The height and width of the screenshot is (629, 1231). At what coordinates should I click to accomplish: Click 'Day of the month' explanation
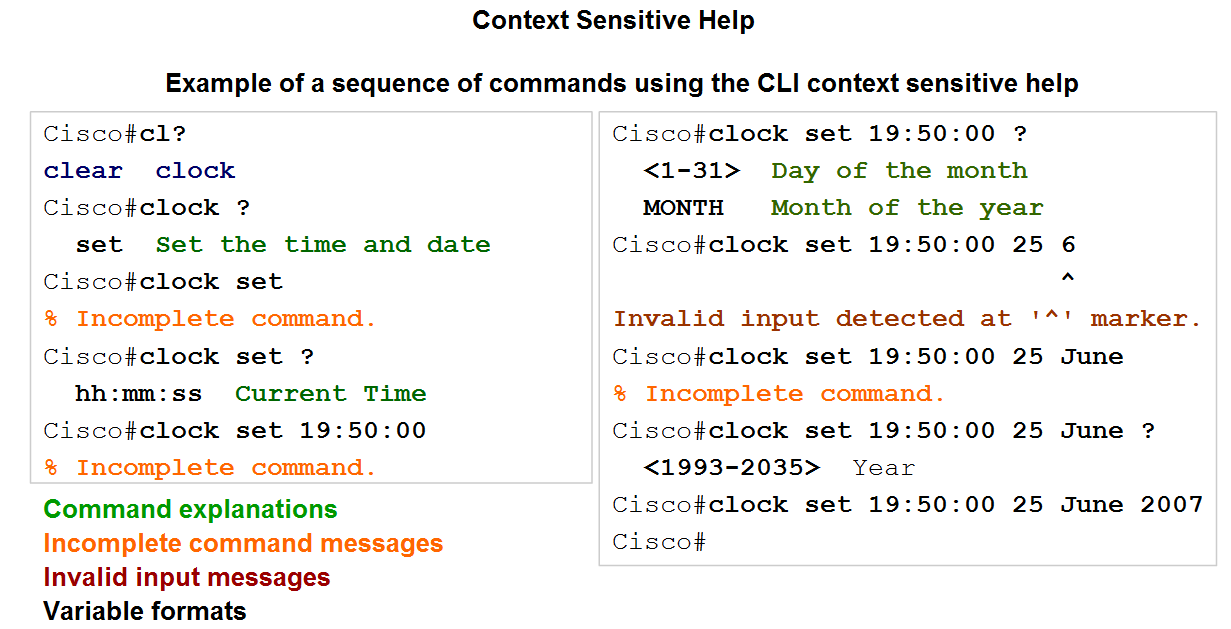pyautogui.click(x=899, y=171)
